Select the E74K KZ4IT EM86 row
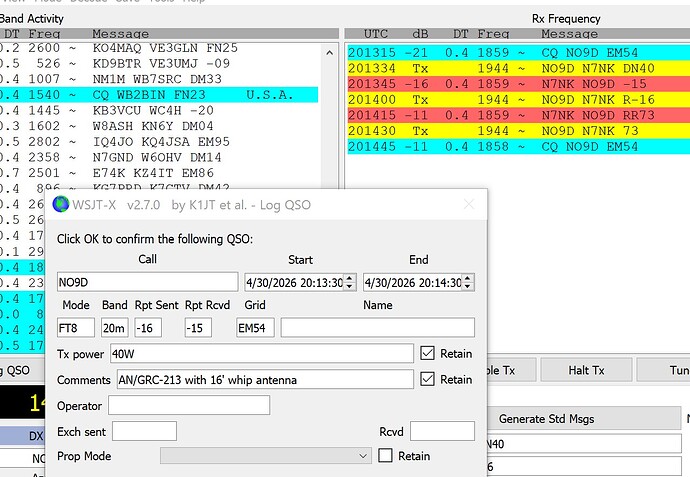Screen dimensions: 690x477 click(159, 173)
